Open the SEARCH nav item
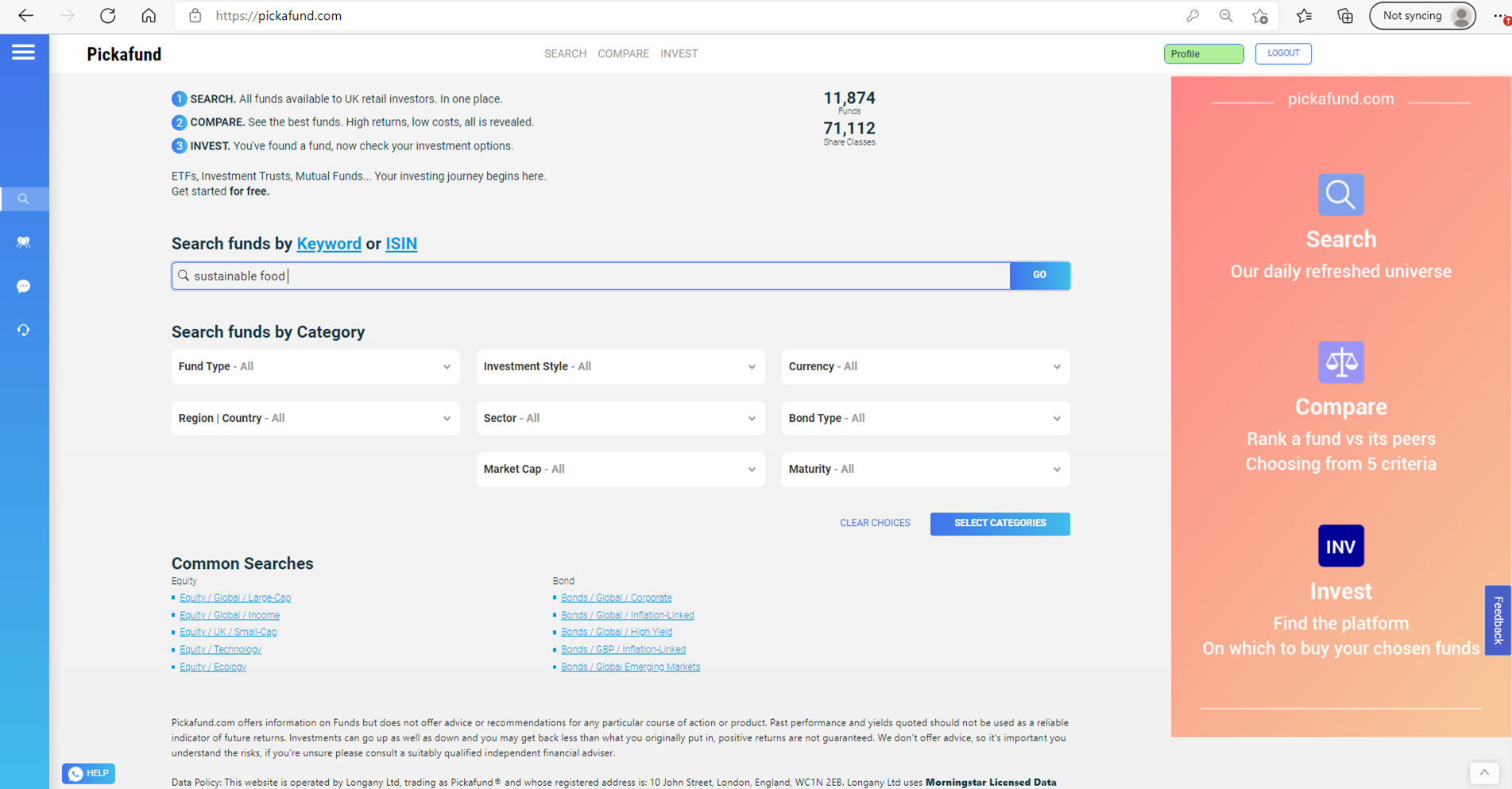The height and width of the screenshot is (789, 1512). coord(565,54)
